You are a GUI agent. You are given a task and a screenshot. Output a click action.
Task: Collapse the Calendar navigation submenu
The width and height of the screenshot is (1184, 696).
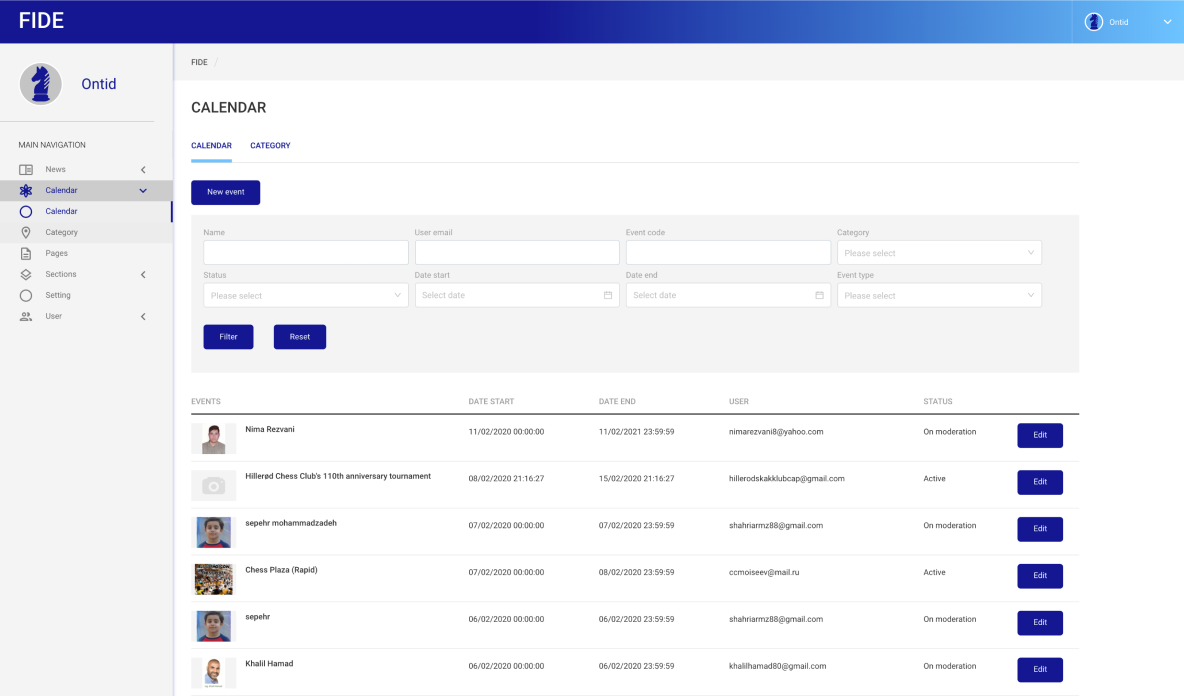point(141,190)
